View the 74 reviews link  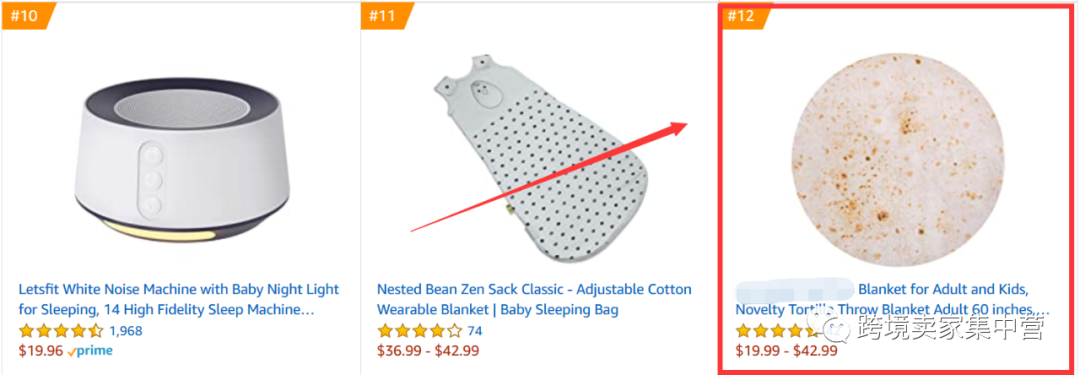tap(475, 331)
